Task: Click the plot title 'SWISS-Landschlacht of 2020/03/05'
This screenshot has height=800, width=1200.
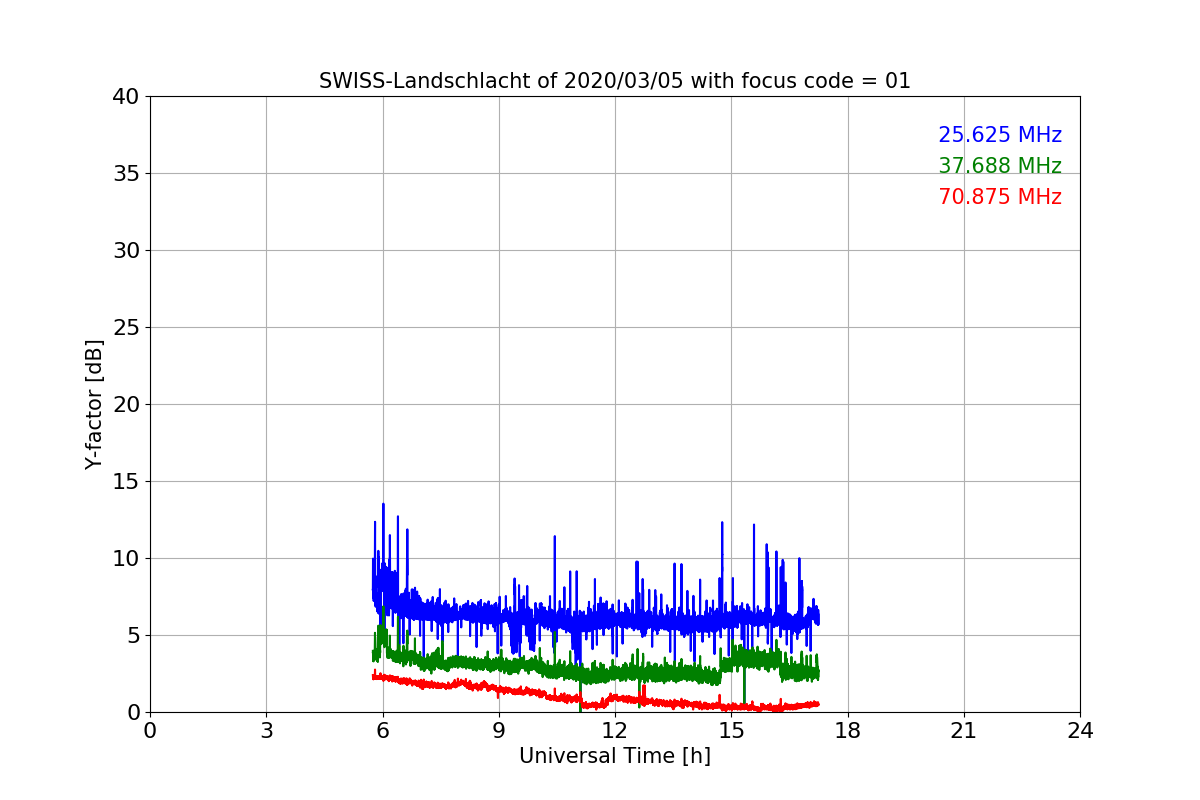Action: coord(615,81)
